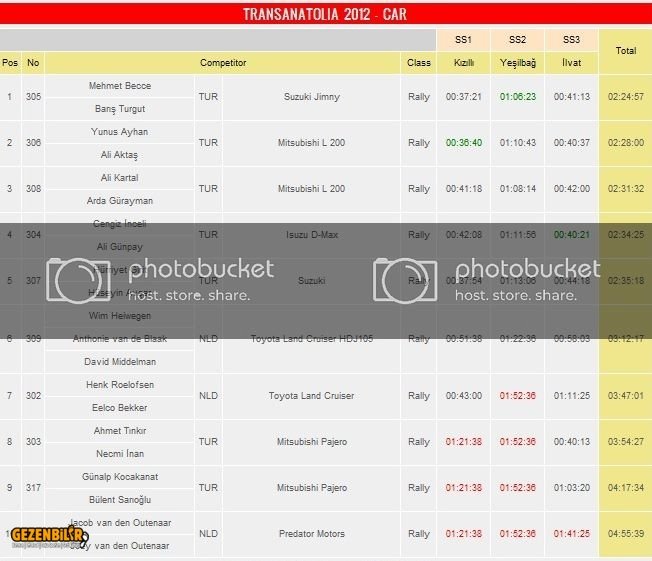This screenshot has height=561, width=652.
Task: Click the left Photobucket camera logo
Action: point(78,280)
